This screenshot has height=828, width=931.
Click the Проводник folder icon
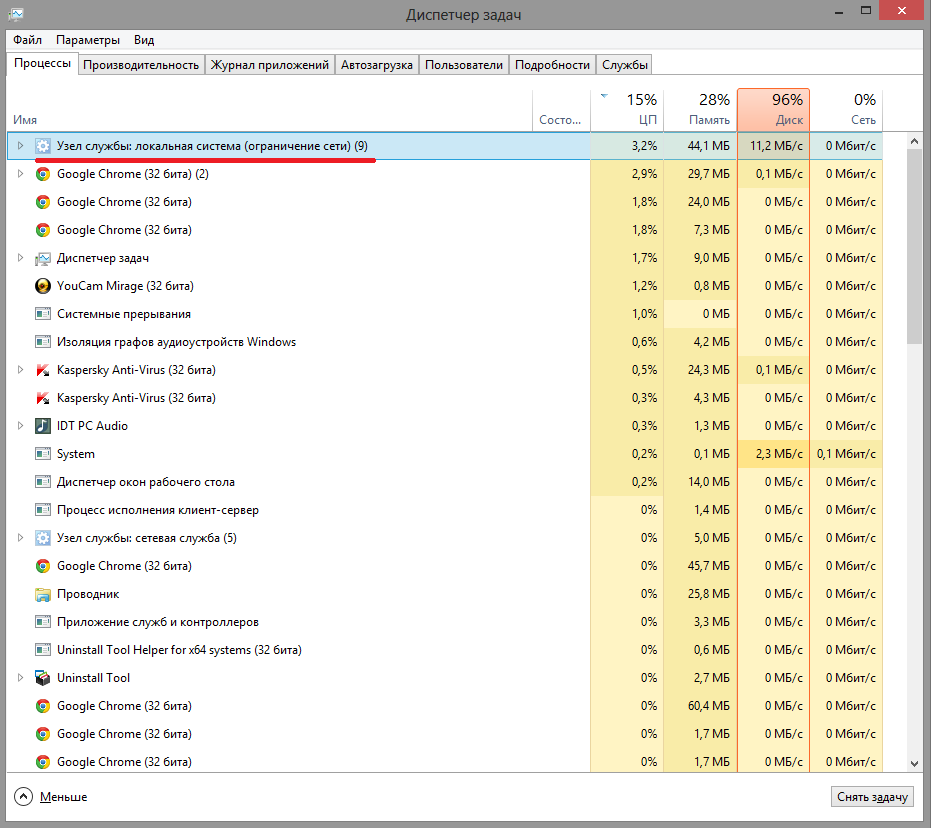point(43,594)
